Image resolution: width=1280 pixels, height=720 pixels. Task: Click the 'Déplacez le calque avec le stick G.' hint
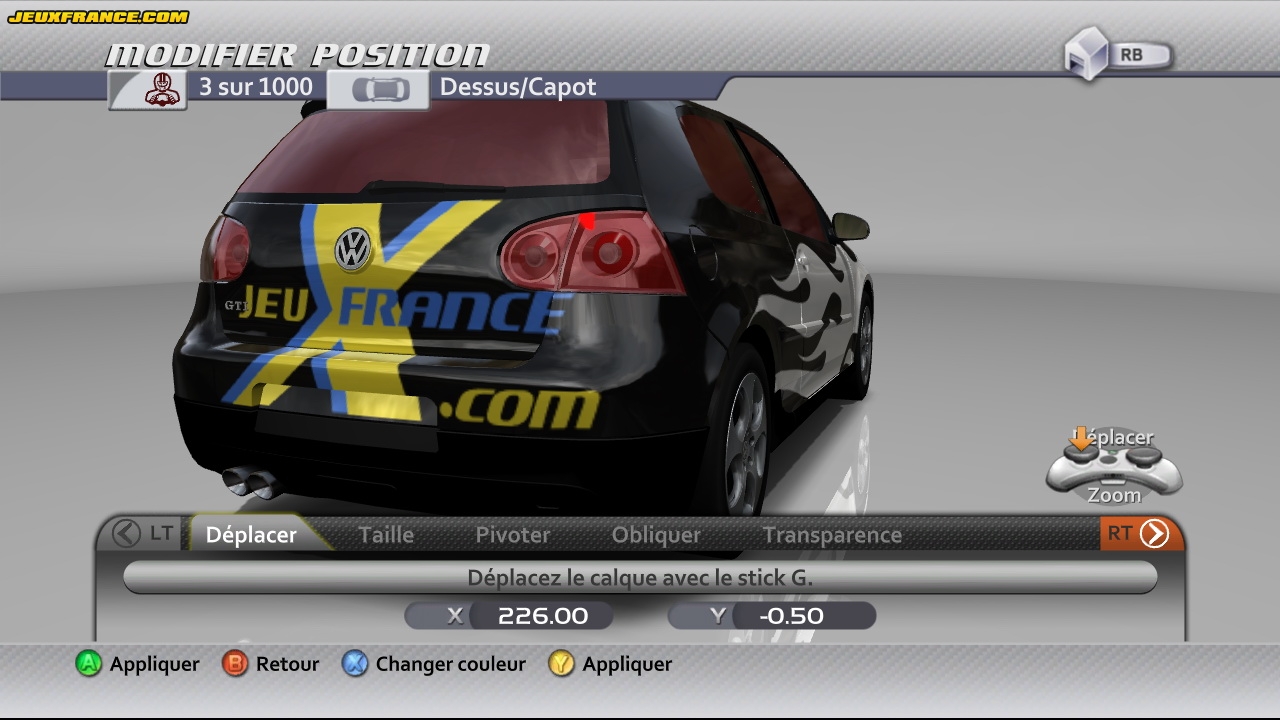pyautogui.click(x=640, y=578)
